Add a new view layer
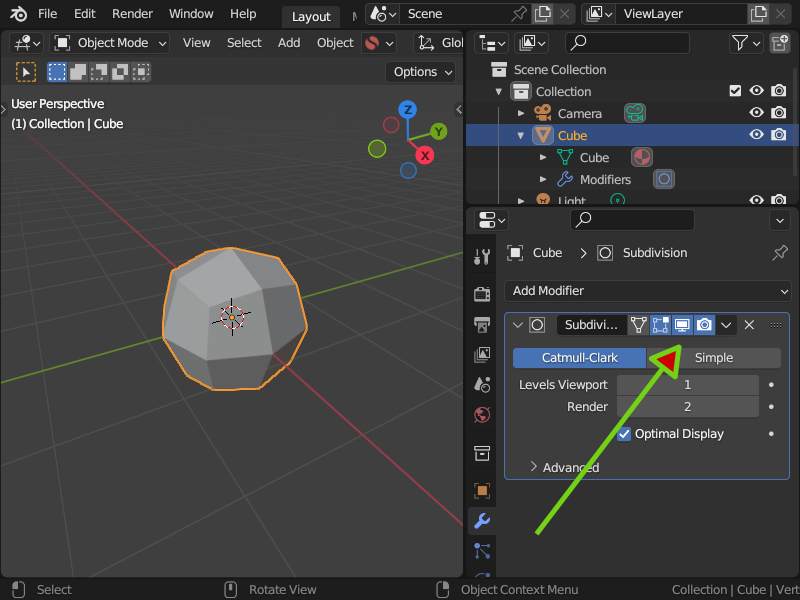This screenshot has width=800, height=600. pos(758,14)
